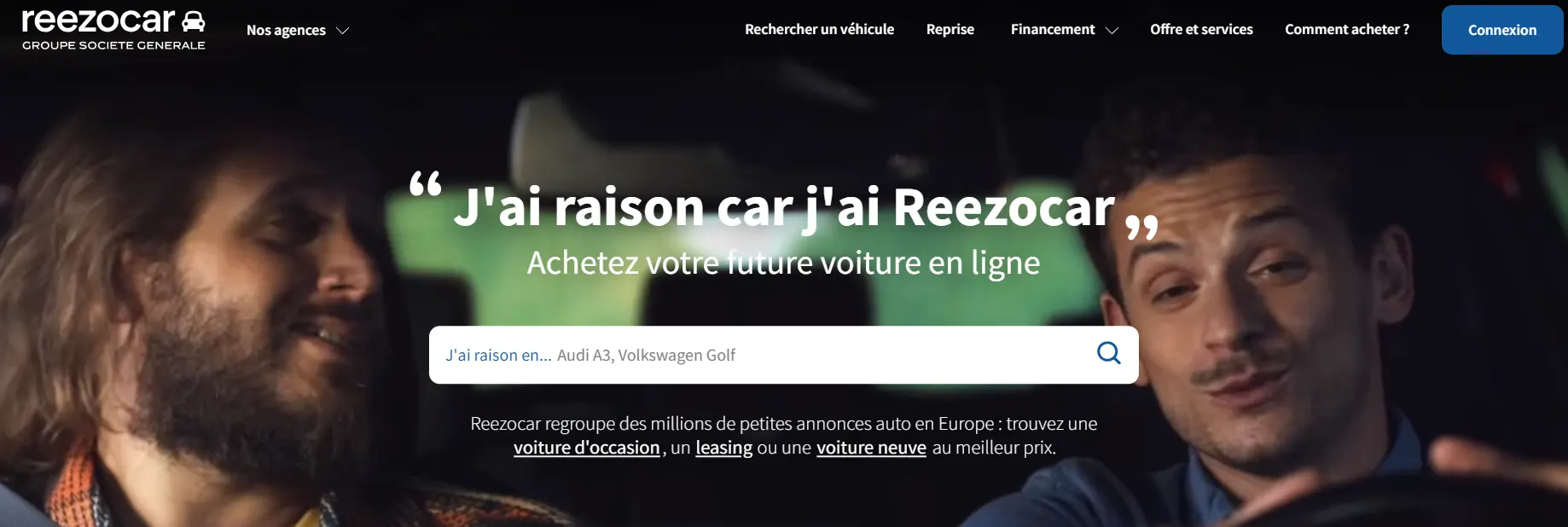The width and height of the screenshot is (1568, 527).
Task: Click the Connexion button
Action: pos(1502,30)
